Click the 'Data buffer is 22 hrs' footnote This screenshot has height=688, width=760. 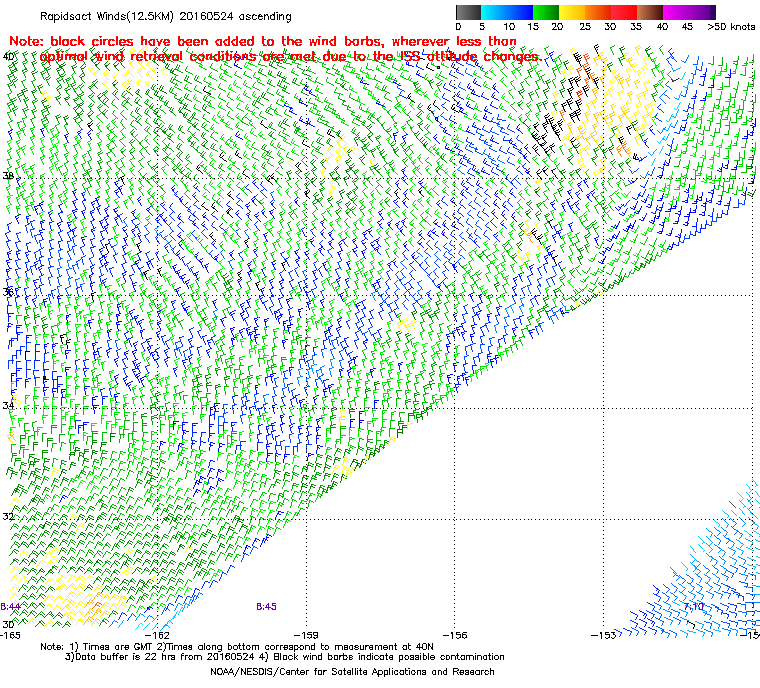[x=285, y=657]
